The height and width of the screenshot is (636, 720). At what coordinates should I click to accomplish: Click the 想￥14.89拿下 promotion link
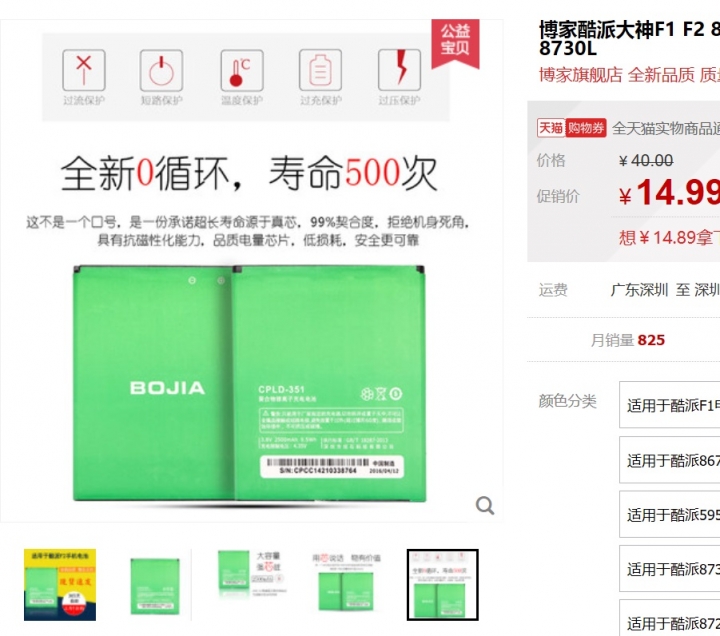click(669, 237)
